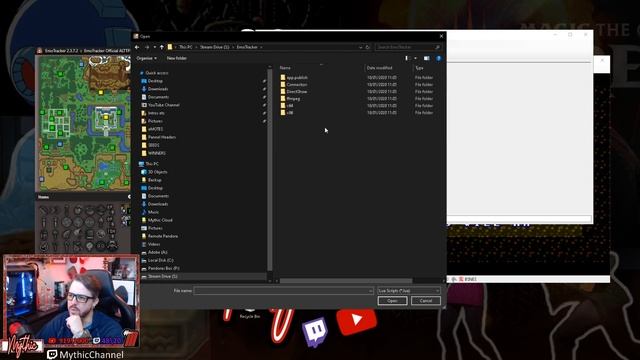Click the magnifier icon in the search box
This screenshot has height=360, width=640.
click(437, 47)
